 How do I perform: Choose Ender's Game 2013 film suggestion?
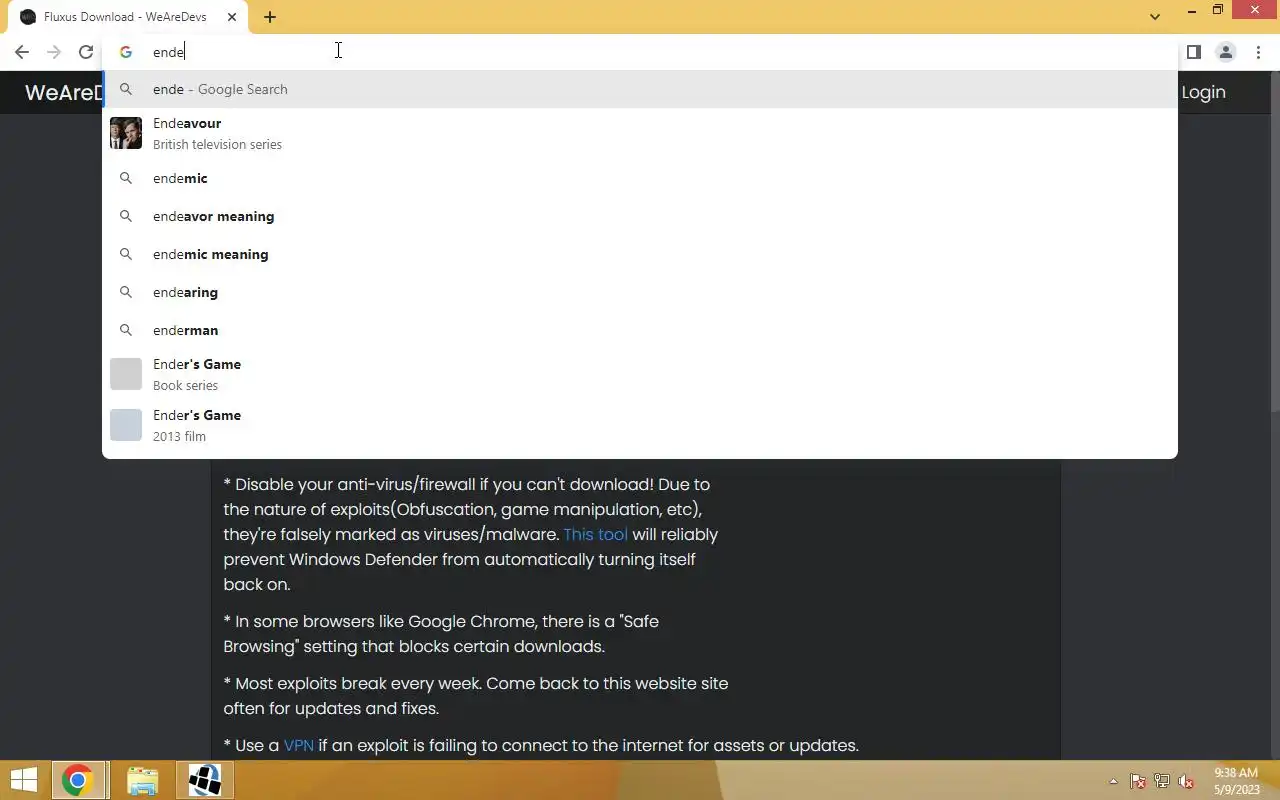click(x=640, y=425)
